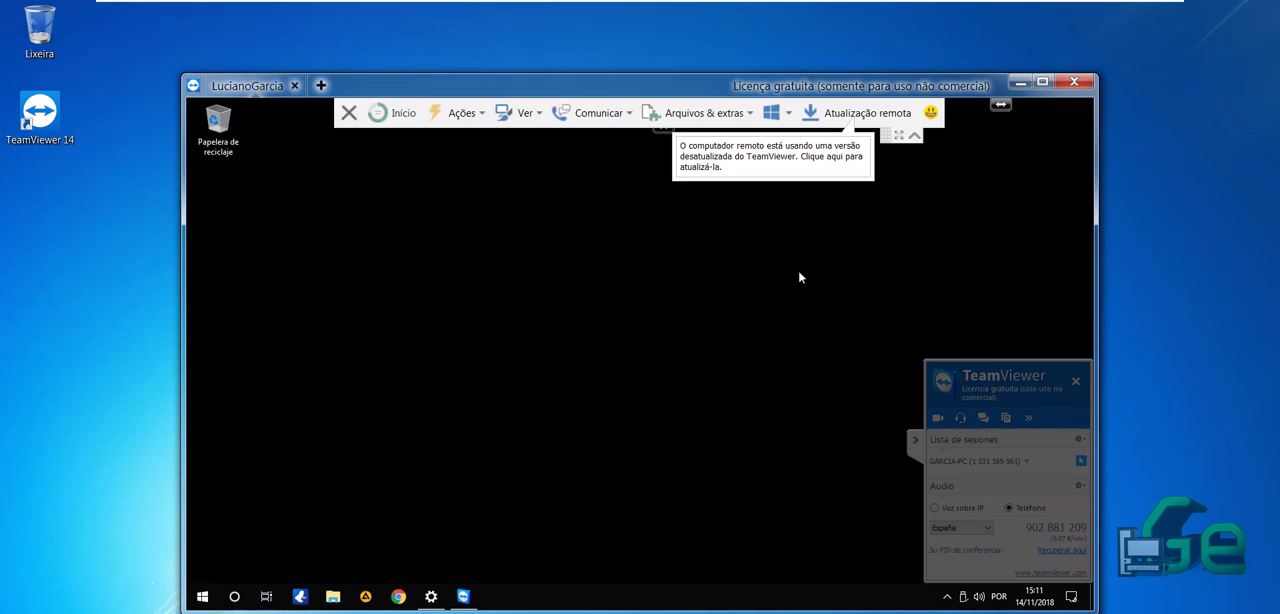1280x614 pixels.
Task: Click the clock showing 15:11 on the remote taskbar
Action: point(1034,597)
